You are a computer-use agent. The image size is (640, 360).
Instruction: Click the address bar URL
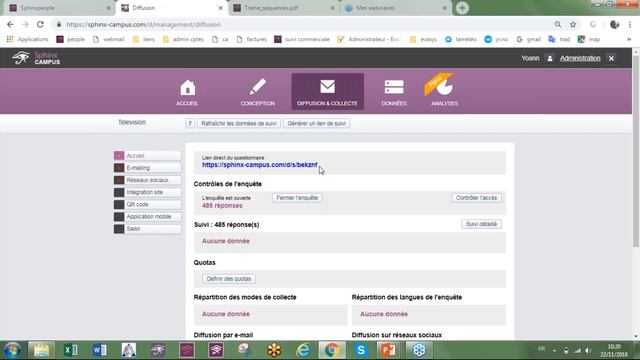(x=143, y=24)
